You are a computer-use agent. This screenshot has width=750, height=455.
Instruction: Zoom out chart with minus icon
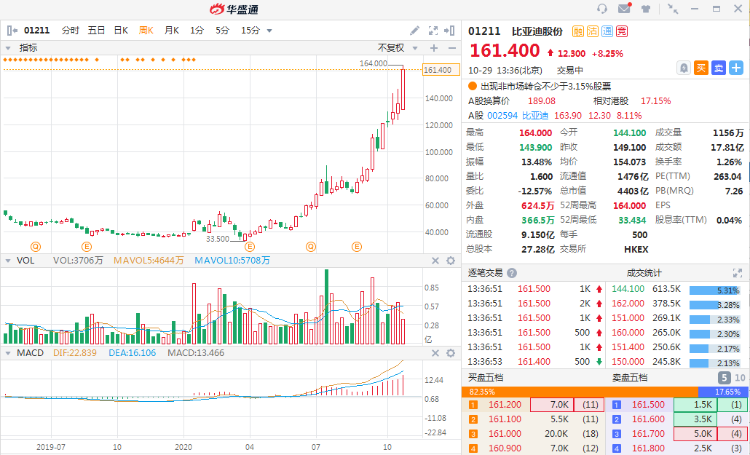coord(452,48)
